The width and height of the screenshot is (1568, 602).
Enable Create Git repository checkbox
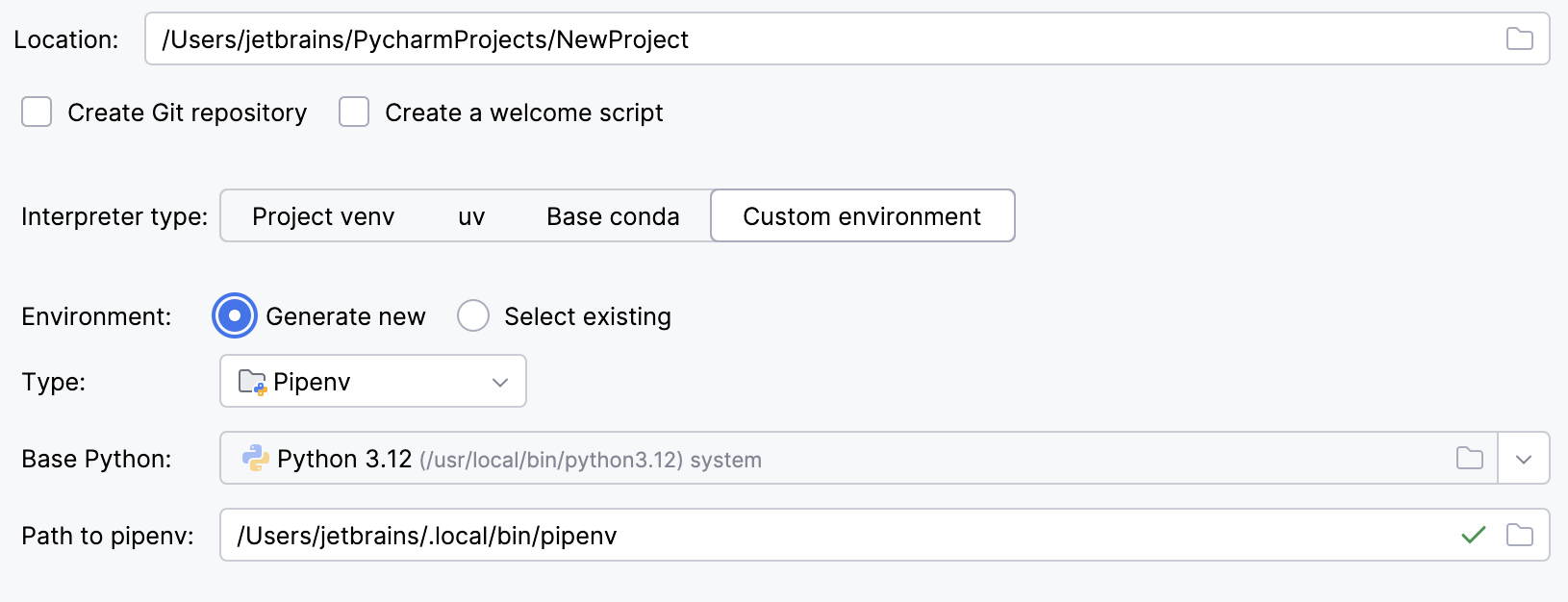[x=37, y=113]
